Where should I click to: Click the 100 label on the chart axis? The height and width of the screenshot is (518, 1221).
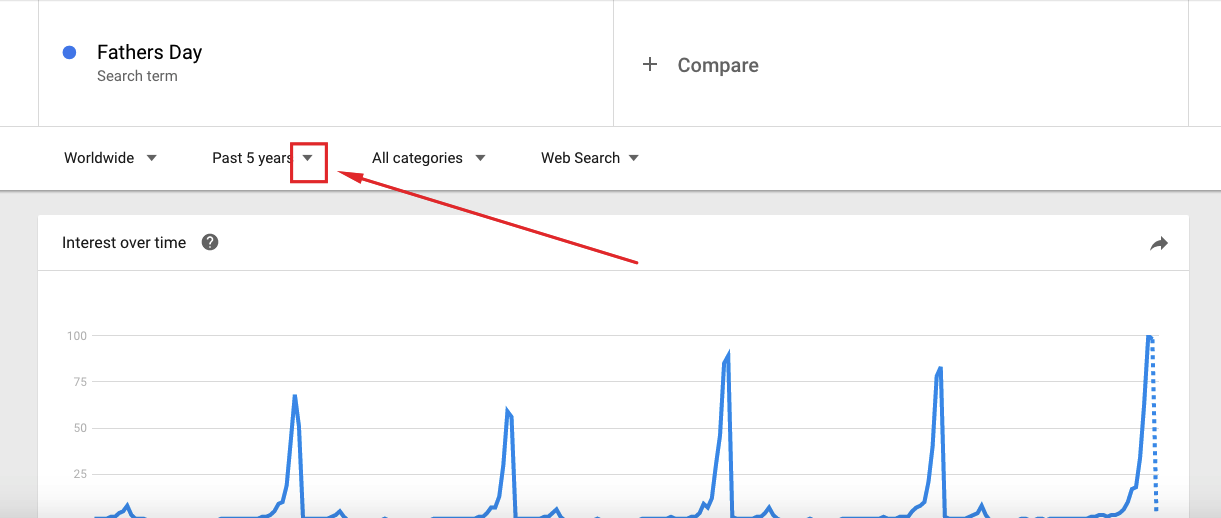pos(77,336)
